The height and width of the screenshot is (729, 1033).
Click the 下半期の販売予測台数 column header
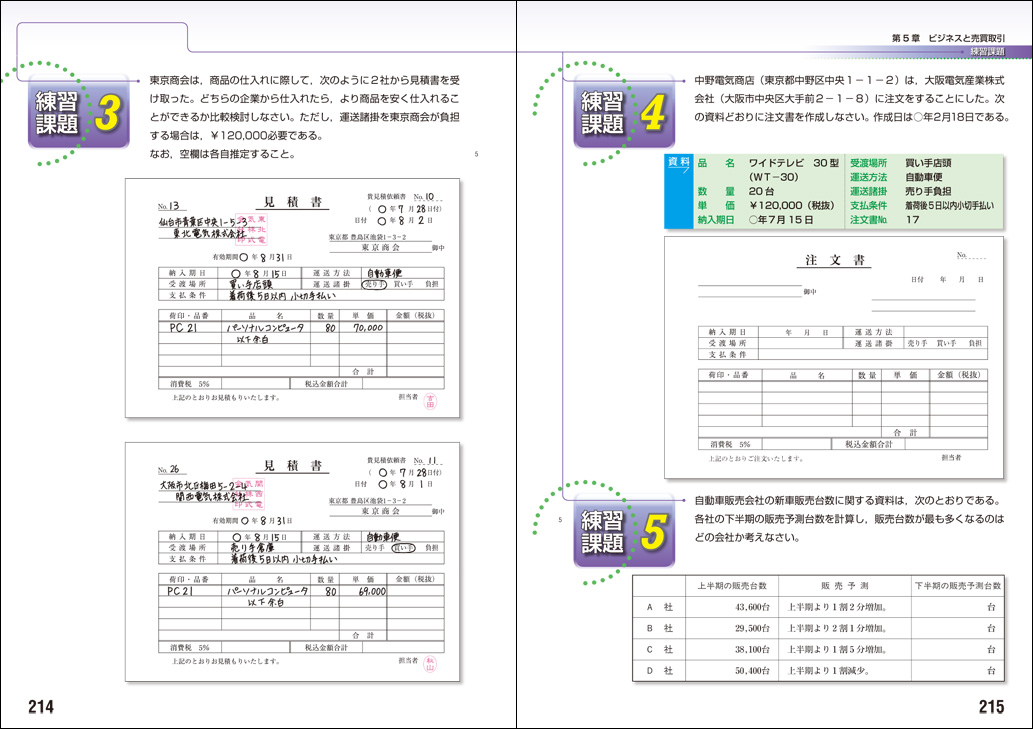[x=958, y=585]
